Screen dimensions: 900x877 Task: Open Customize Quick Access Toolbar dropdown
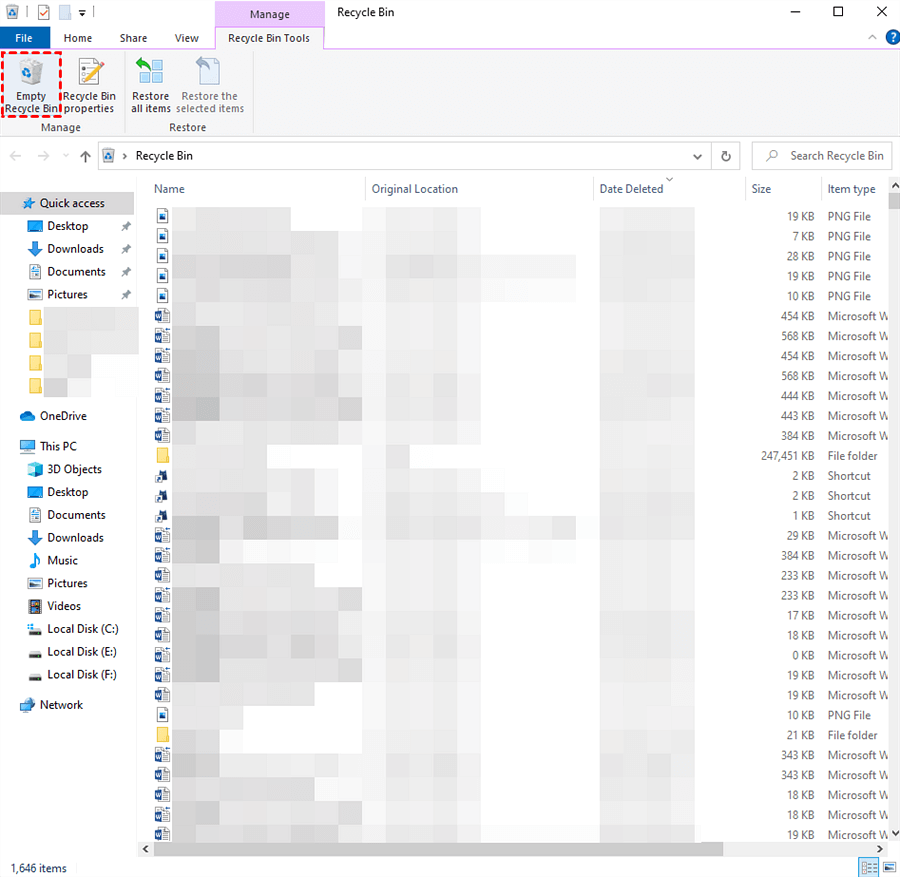tap(82, 13)
